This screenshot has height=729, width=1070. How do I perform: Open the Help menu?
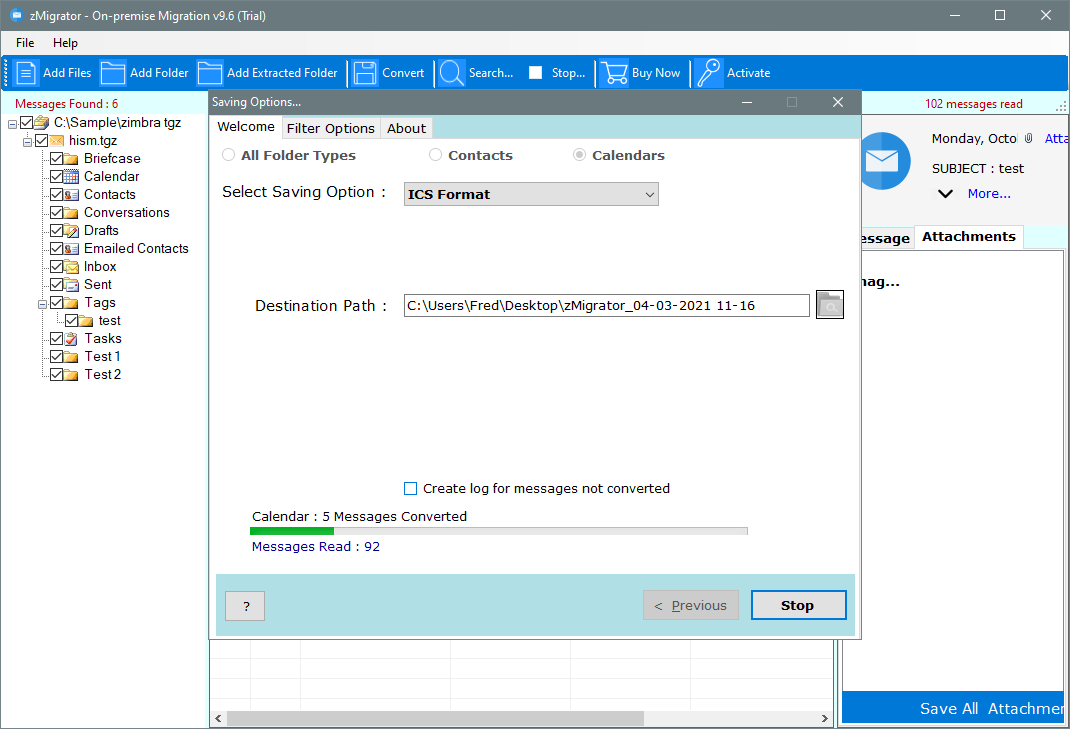[66, 43]
